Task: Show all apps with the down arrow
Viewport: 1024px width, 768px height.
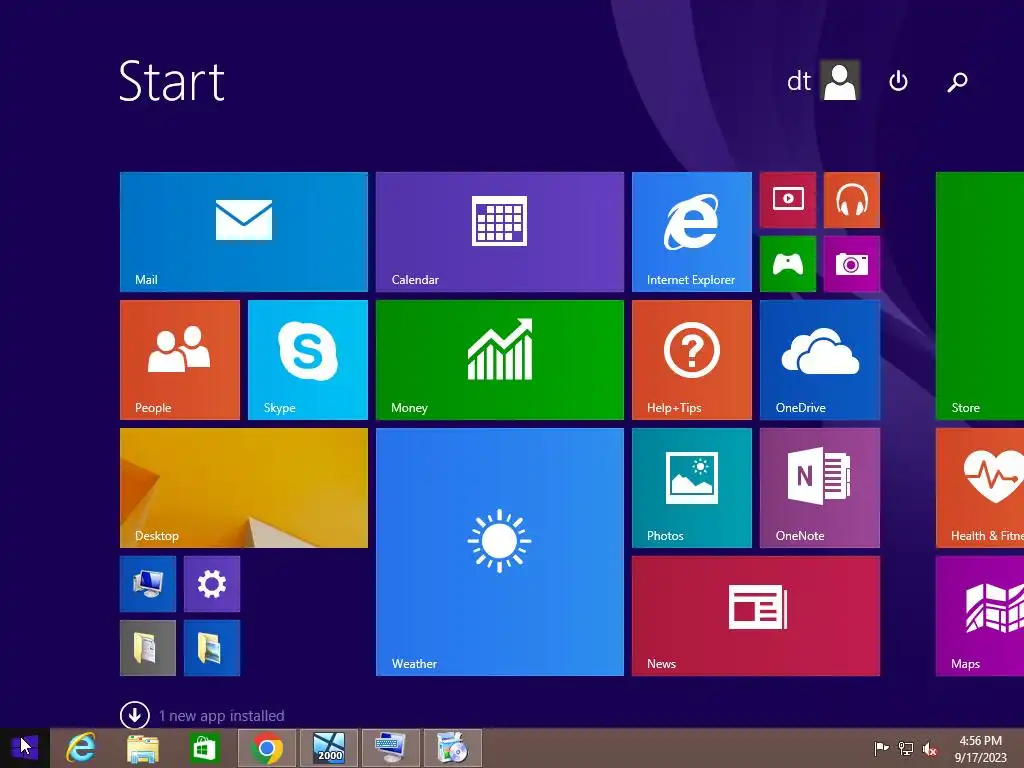Action: click(x=135, y=715)
